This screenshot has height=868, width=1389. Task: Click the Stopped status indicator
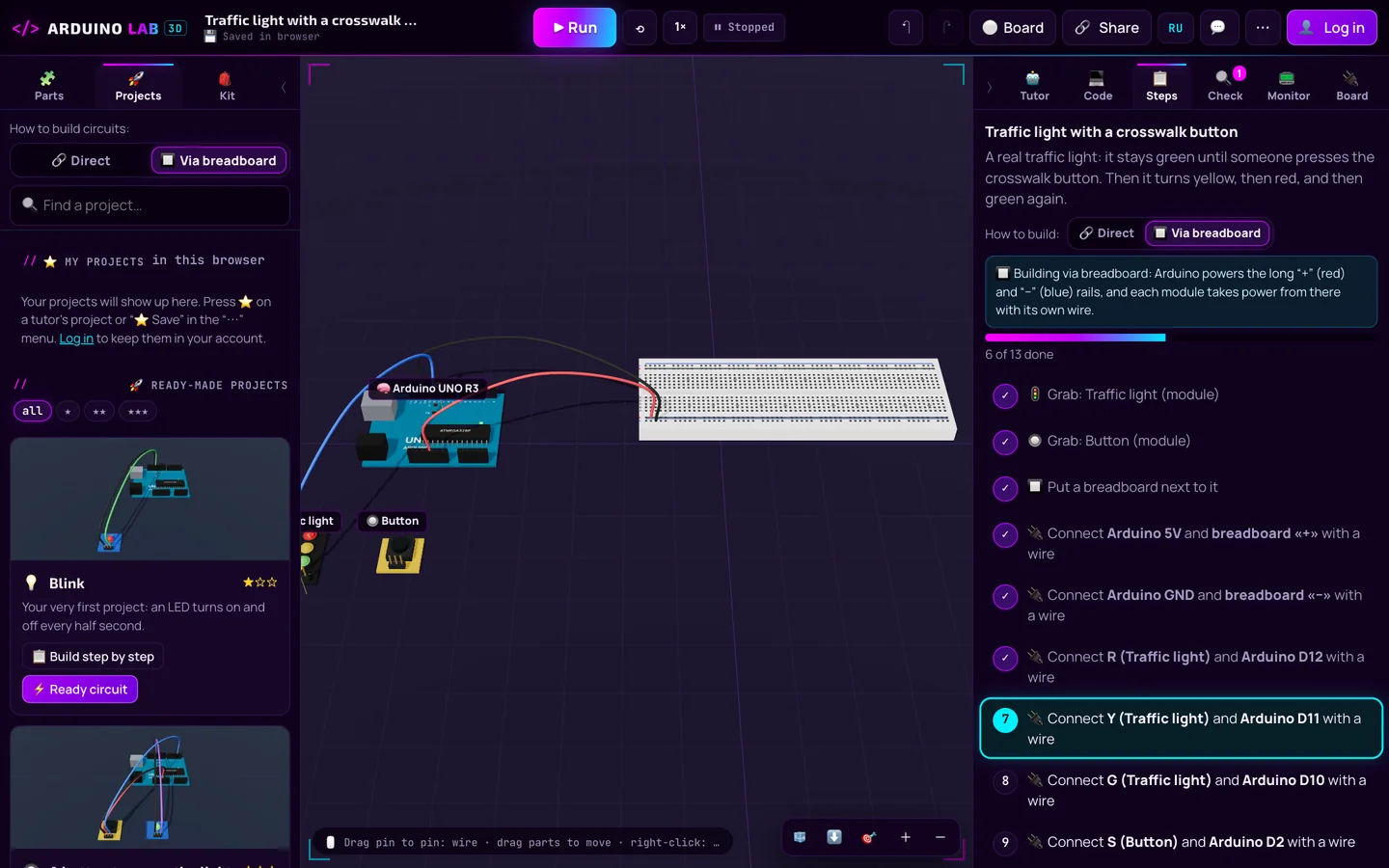(744, 28)
